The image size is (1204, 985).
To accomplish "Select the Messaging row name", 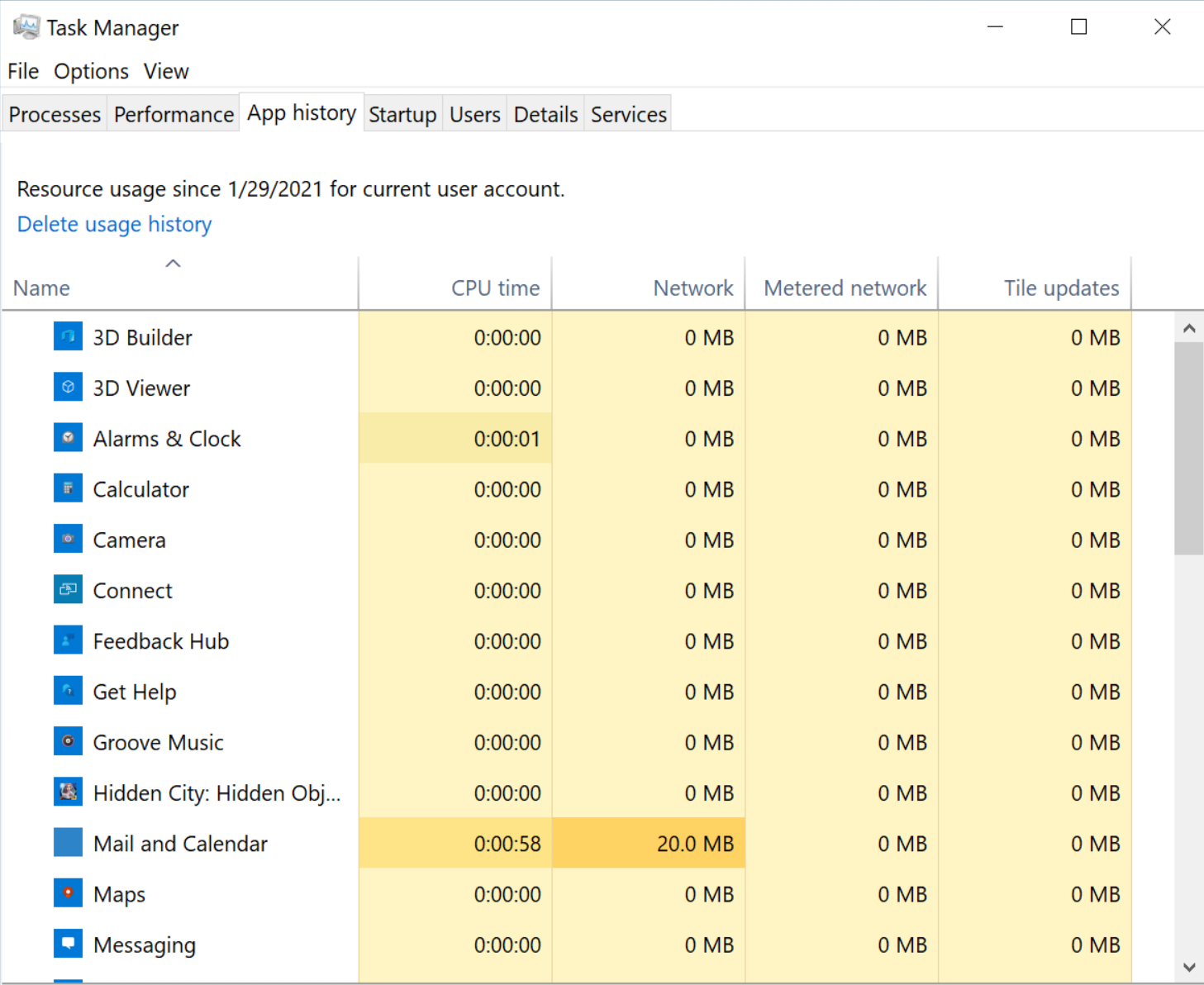I will (x=145, y=945).
